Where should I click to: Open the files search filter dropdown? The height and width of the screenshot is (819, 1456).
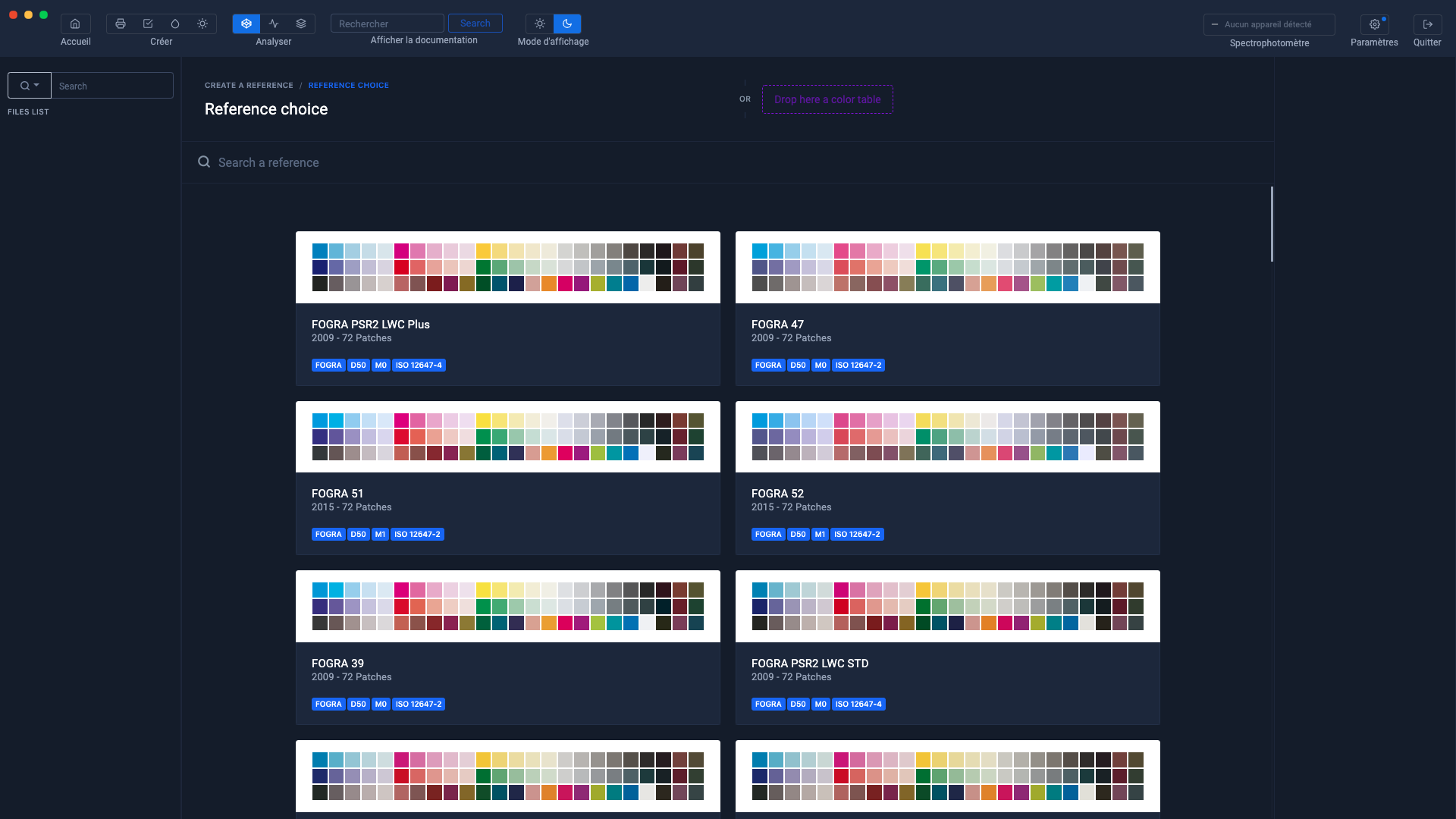[x=30, y=86]
